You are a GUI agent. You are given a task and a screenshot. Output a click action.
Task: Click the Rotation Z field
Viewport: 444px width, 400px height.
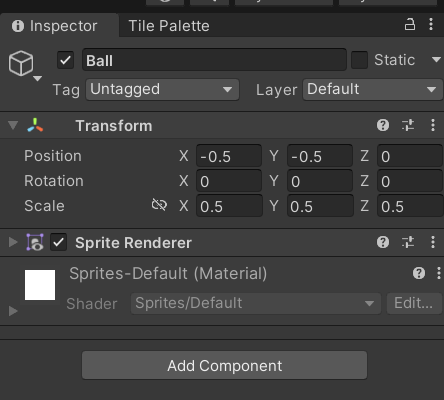[x=410, y=181]
